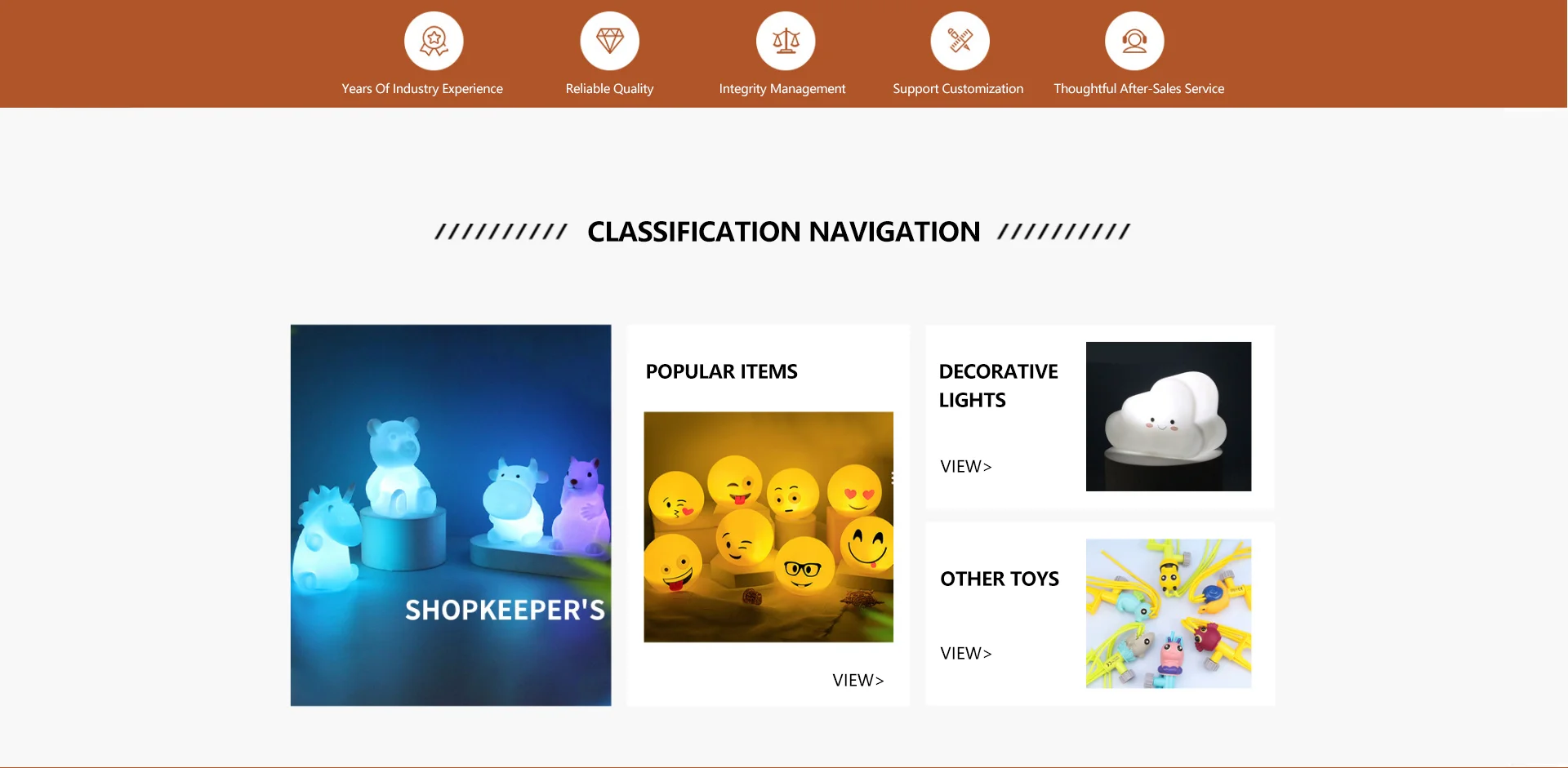
Task: Open the emoji lamps Popular Items image
Action: pyautogui.click(x=768, y=526)
